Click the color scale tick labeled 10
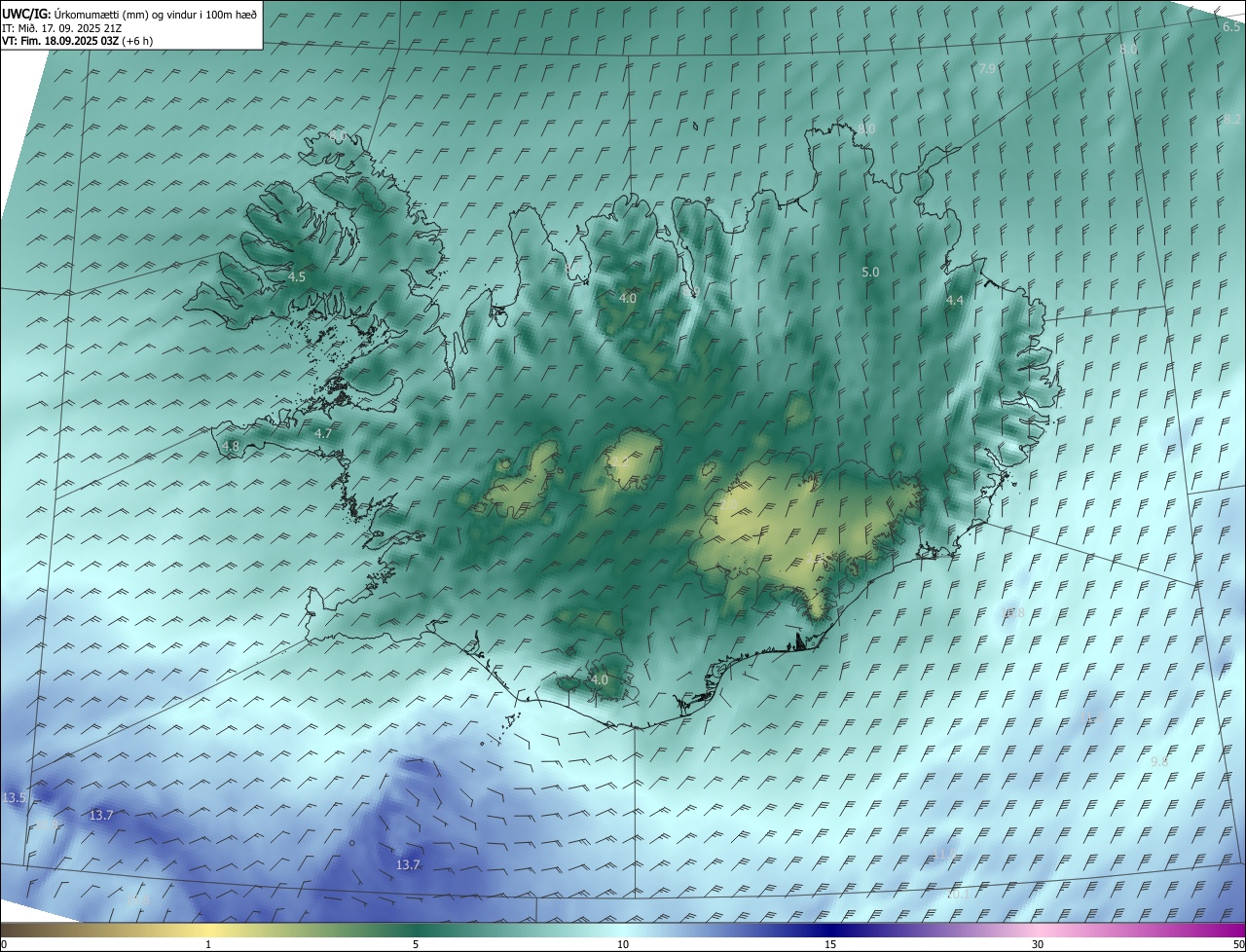 623,944
